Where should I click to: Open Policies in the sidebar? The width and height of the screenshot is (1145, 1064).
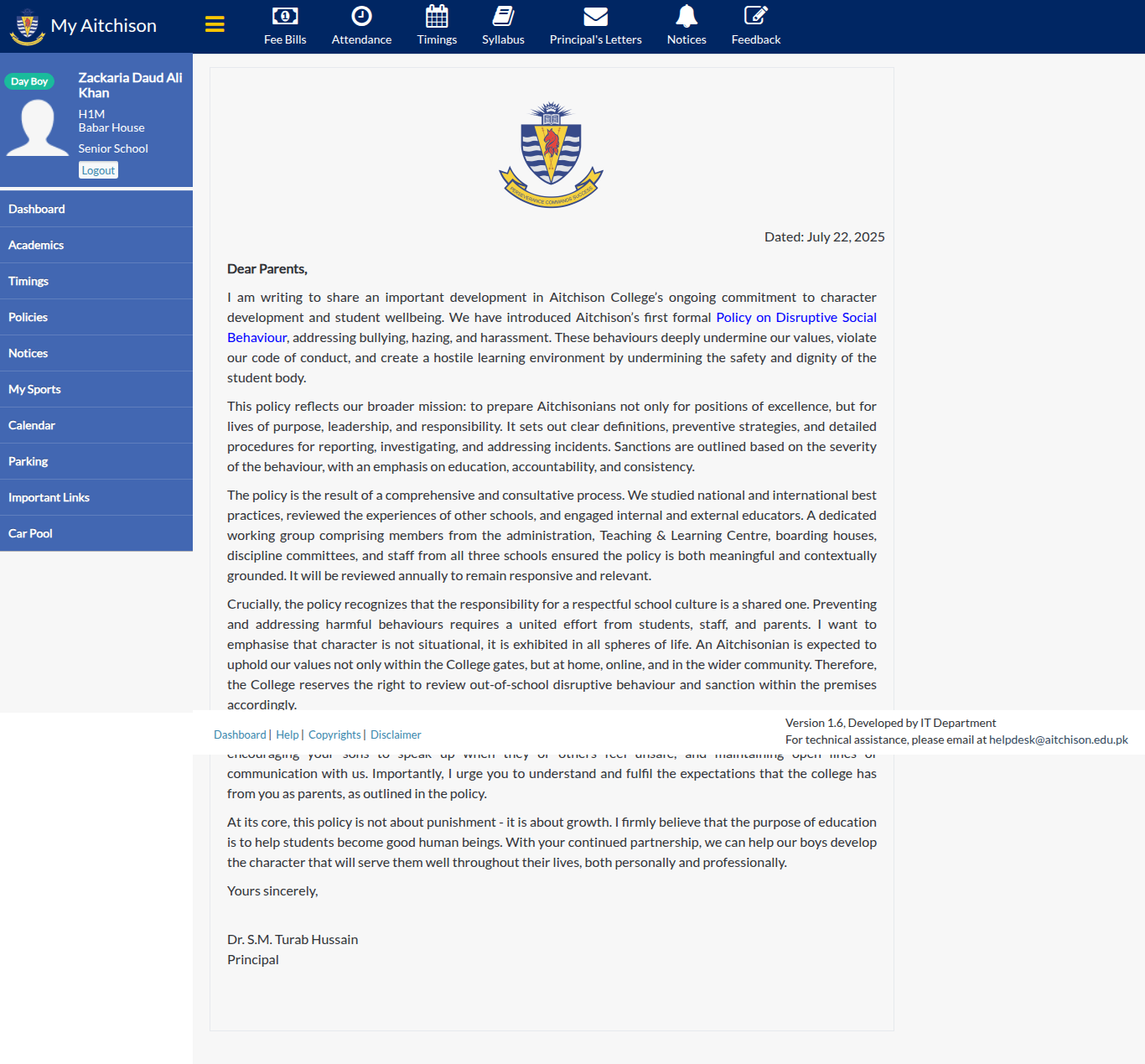96,317
